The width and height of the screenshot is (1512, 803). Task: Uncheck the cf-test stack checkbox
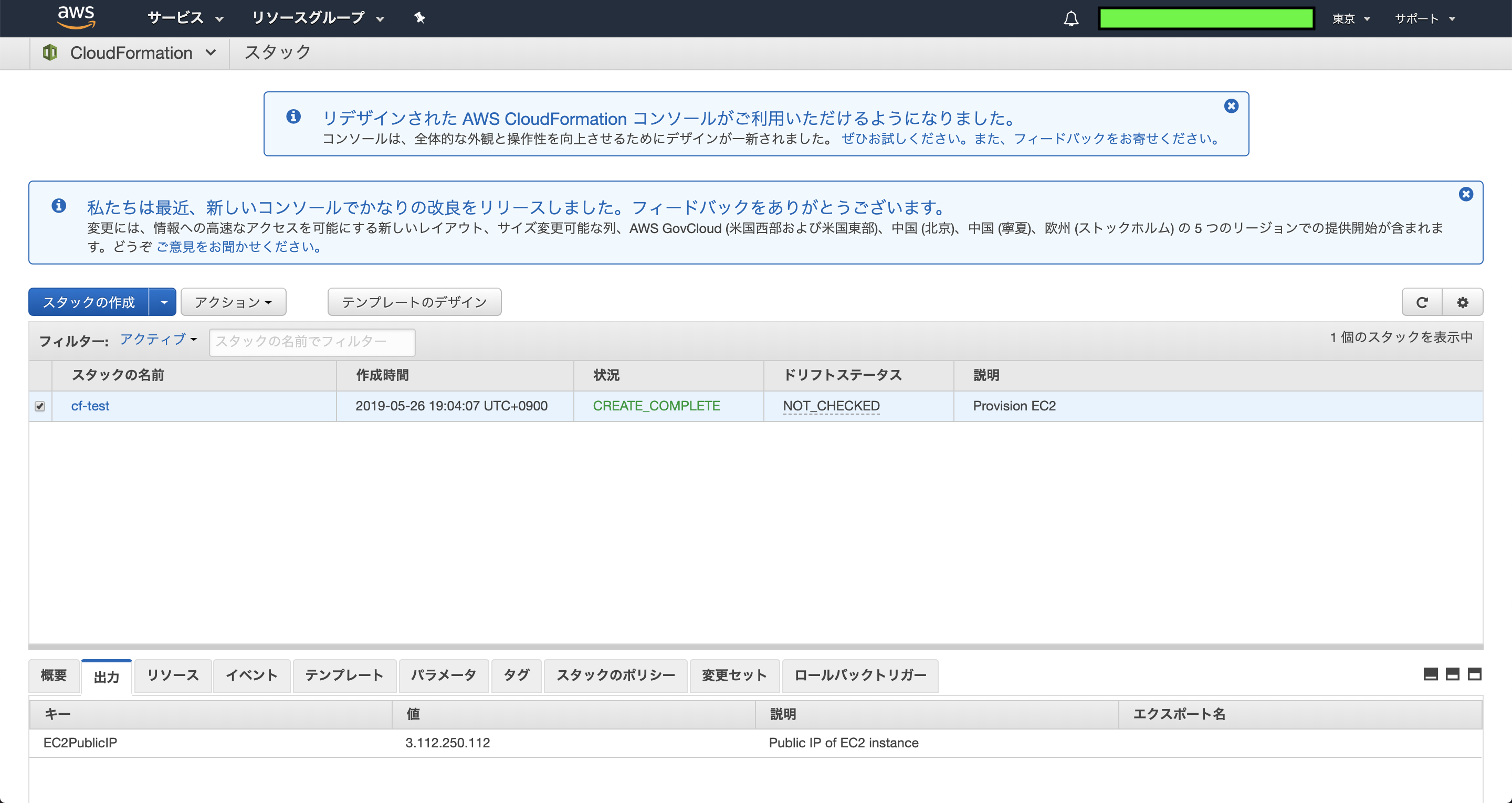coord(39,406)
